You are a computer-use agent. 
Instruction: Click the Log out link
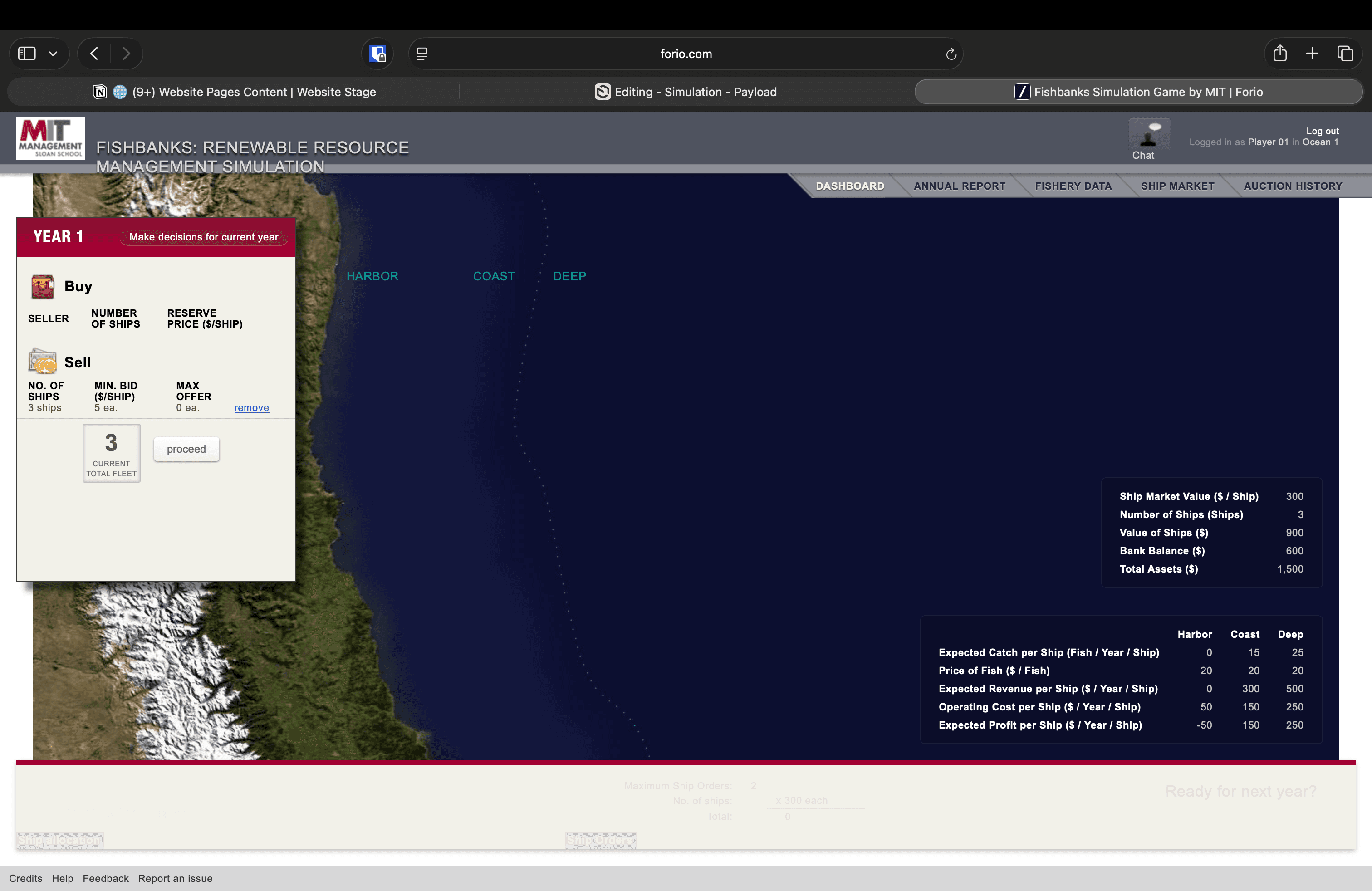coord(1322,131)
